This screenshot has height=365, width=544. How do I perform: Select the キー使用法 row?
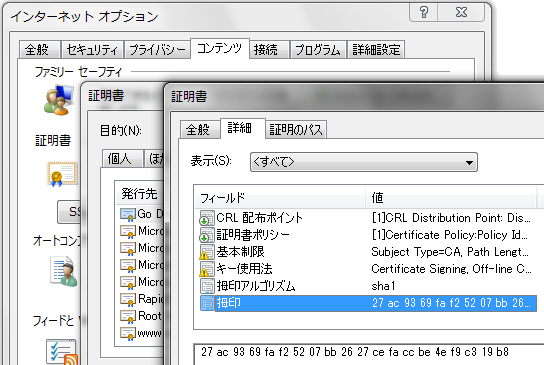[x=368, y=269]
